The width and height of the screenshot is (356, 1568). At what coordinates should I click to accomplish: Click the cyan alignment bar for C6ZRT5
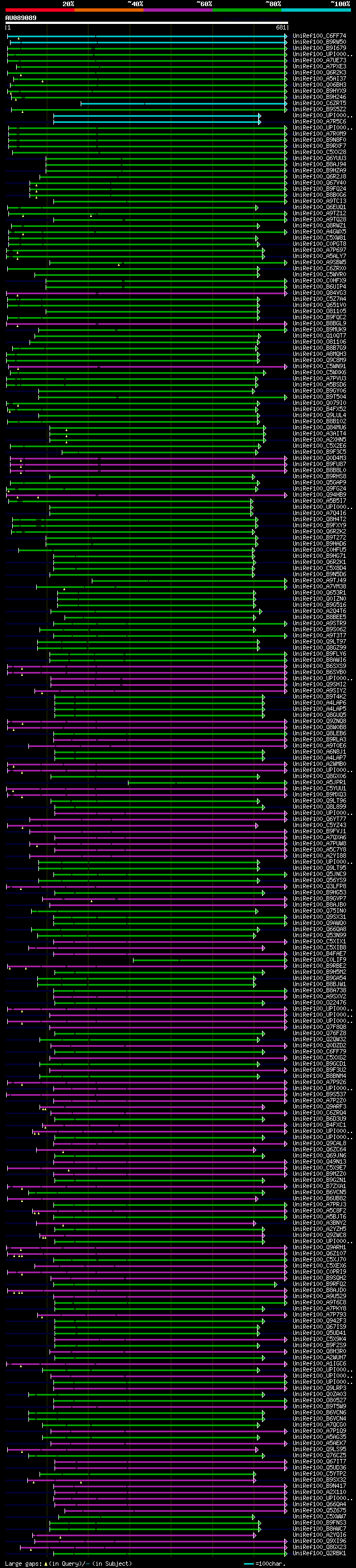[x=183, y=103]
